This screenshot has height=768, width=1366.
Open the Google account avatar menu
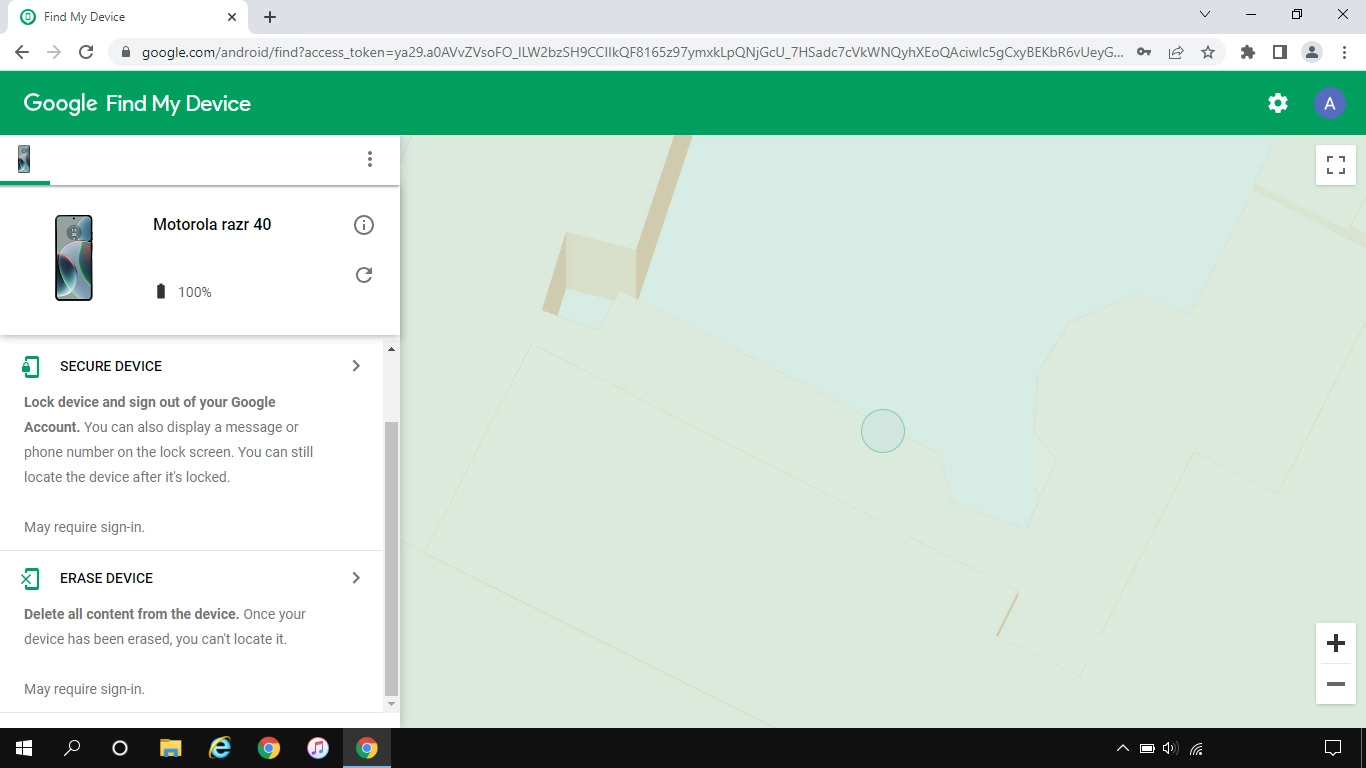pyautogui.click(x=1329, y=102)
